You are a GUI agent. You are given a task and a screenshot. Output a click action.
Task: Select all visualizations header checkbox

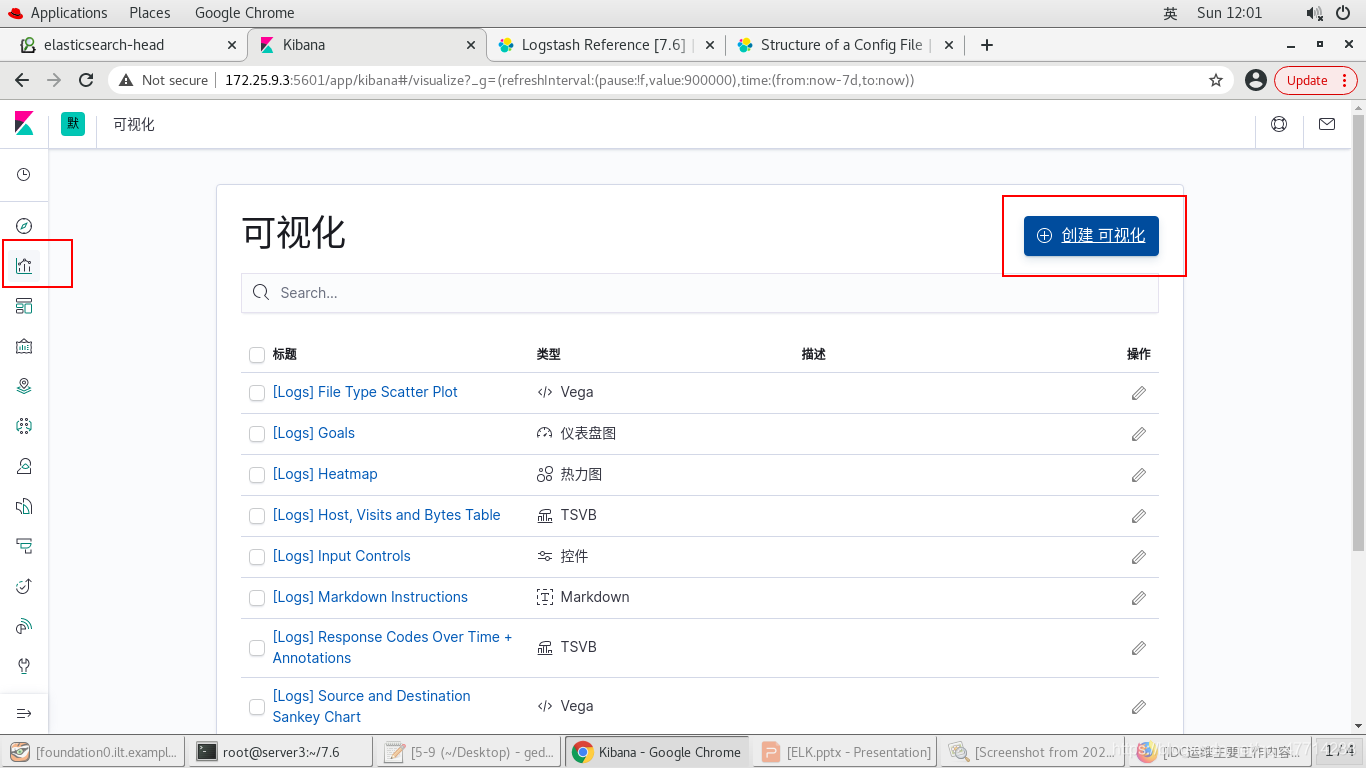(x=257, y=355)
